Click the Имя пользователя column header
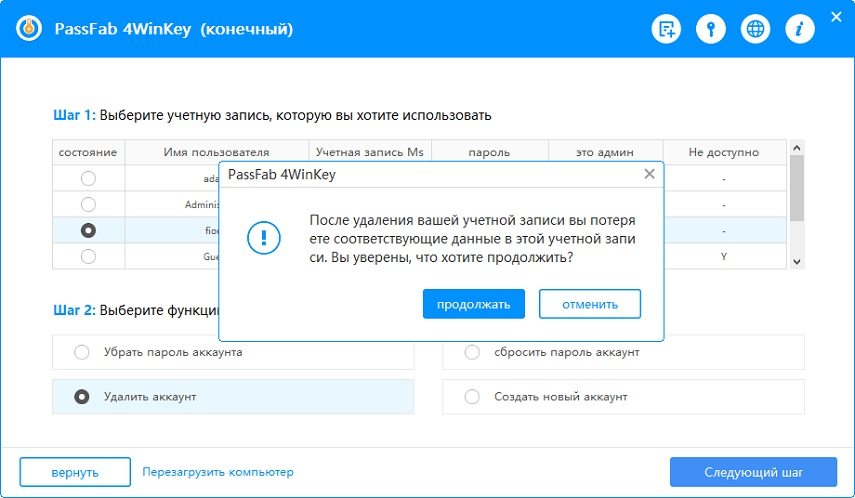The image size is (855, 498). [216, 152]
